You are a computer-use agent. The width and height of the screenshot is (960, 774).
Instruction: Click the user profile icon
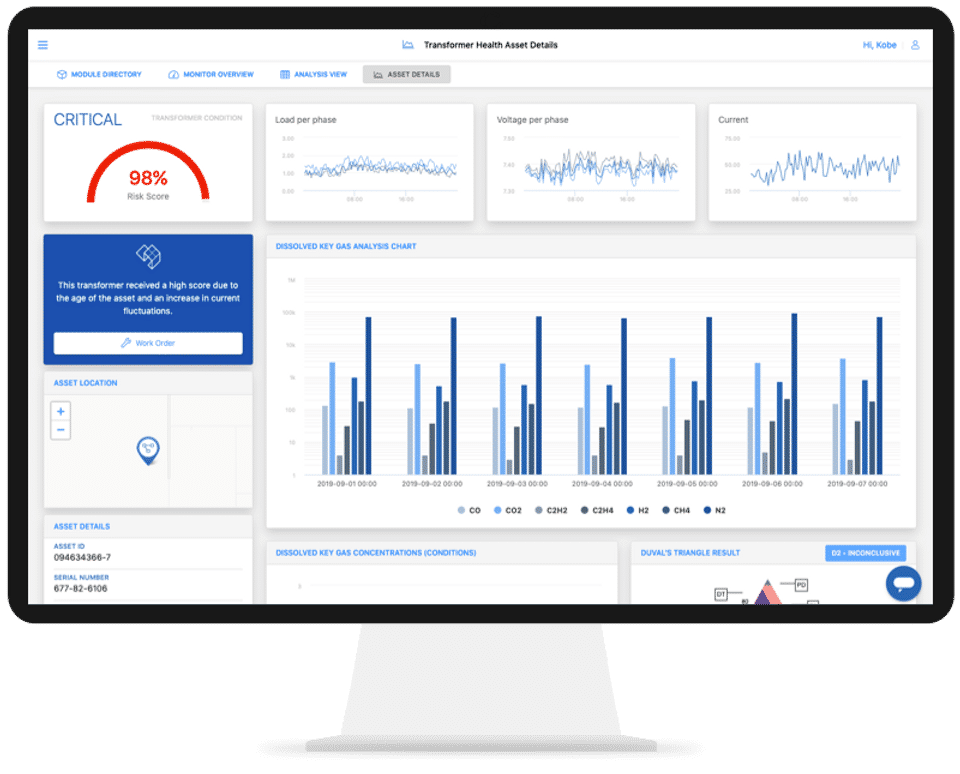pos(915,45)
